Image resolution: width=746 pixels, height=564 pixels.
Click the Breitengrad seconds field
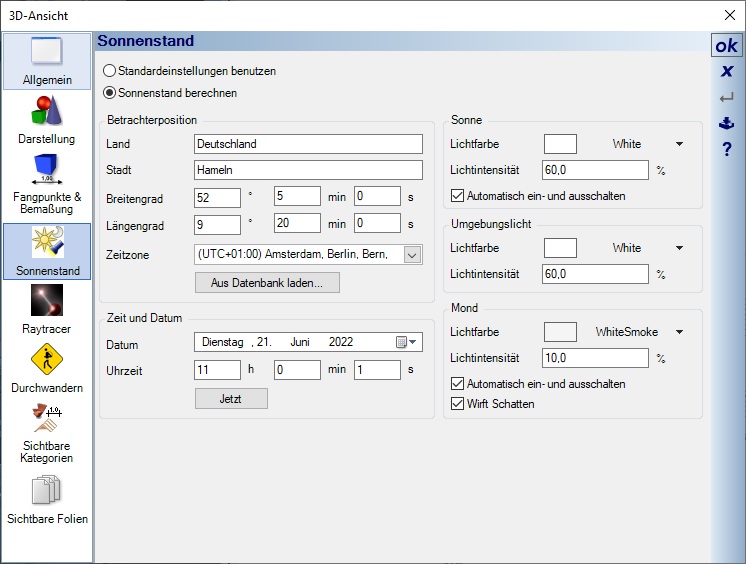[x=377, y=196]
